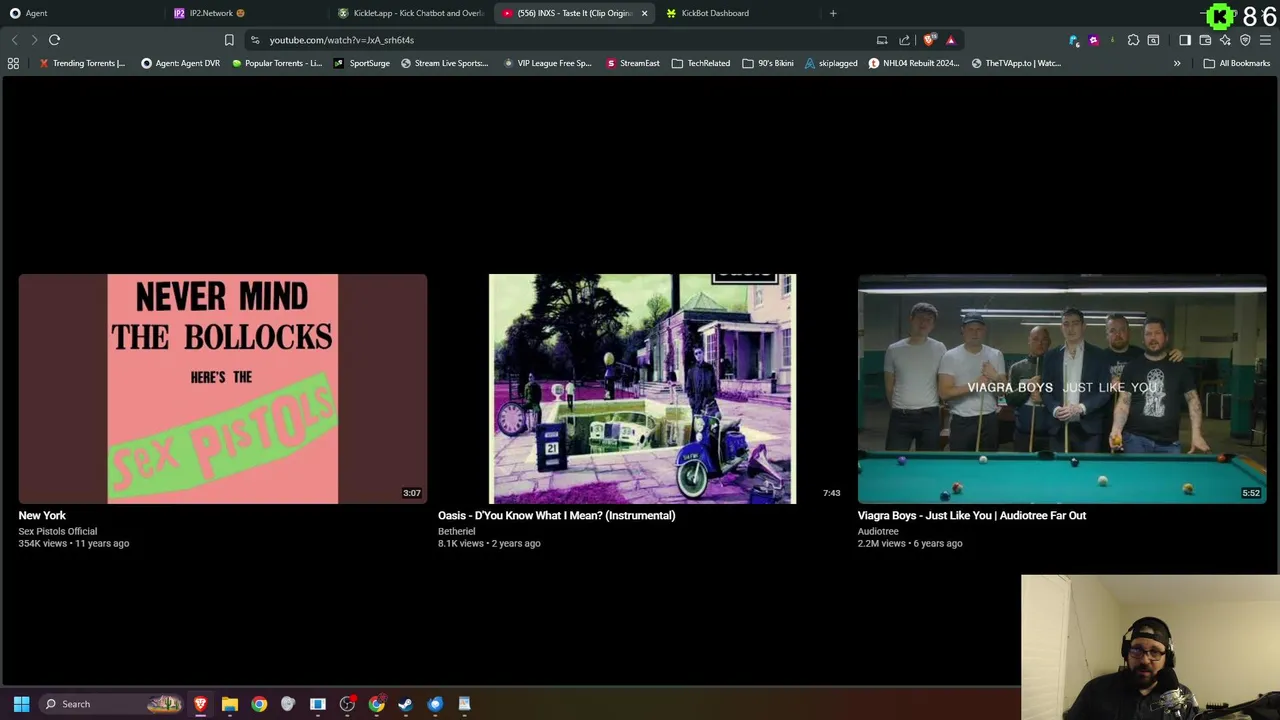Viewport: 1280px width, 720px height.
Task: Open the Trending Torrents bookmark
Action: coord(82,63)
